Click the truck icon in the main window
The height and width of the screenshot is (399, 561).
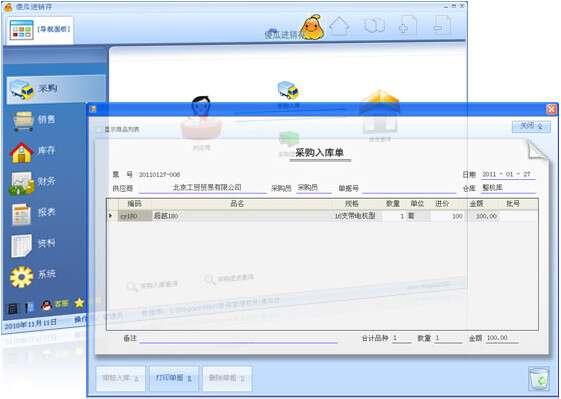tap(288, 90)
